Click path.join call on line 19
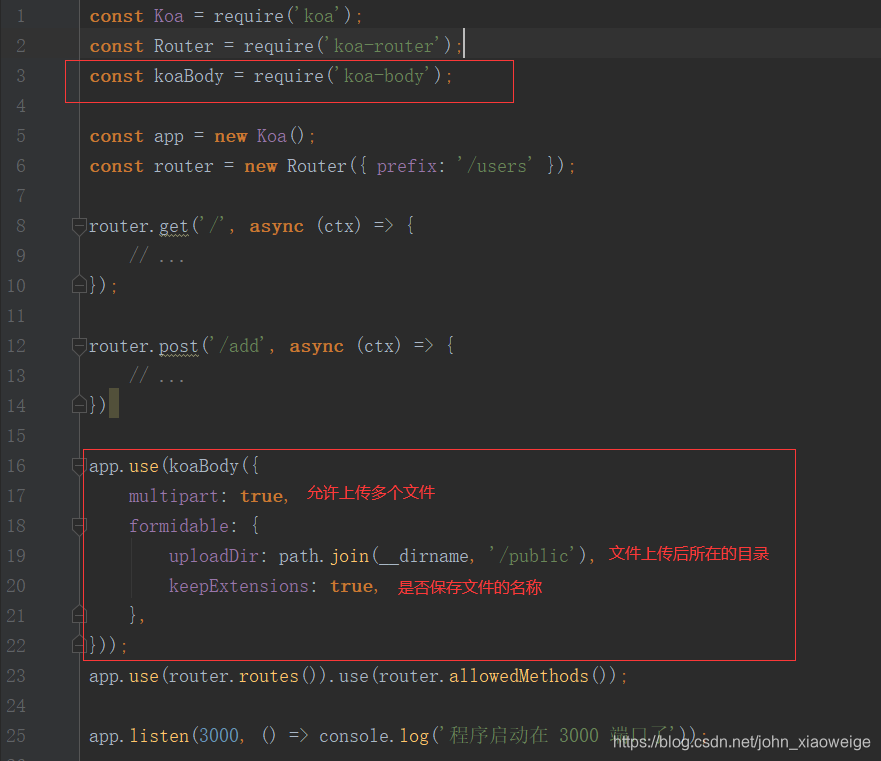The height and width of the screenshot is (761, 881). tap(324, 556)
